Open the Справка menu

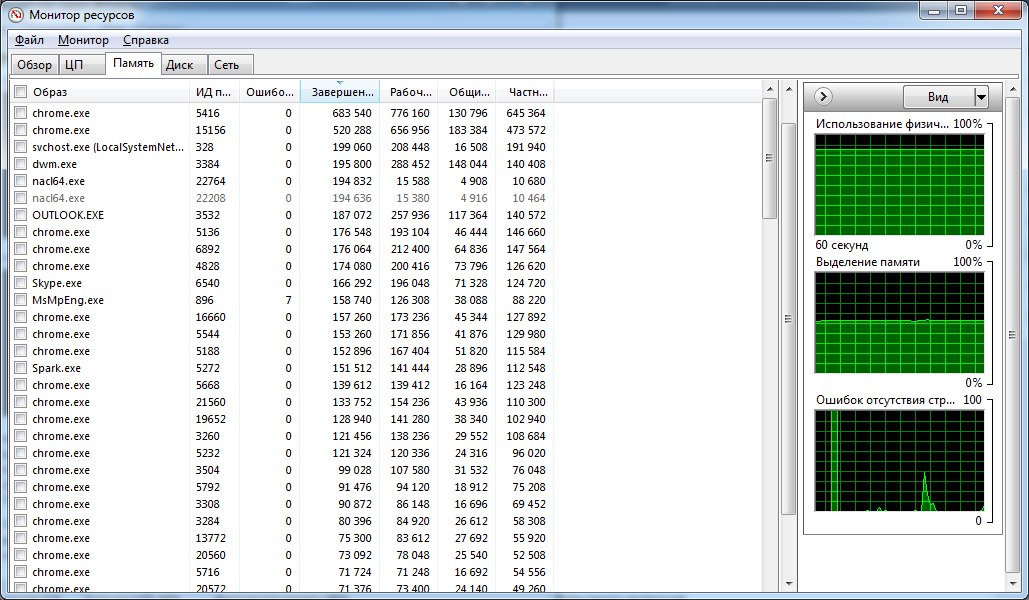(x=146, y=40)
